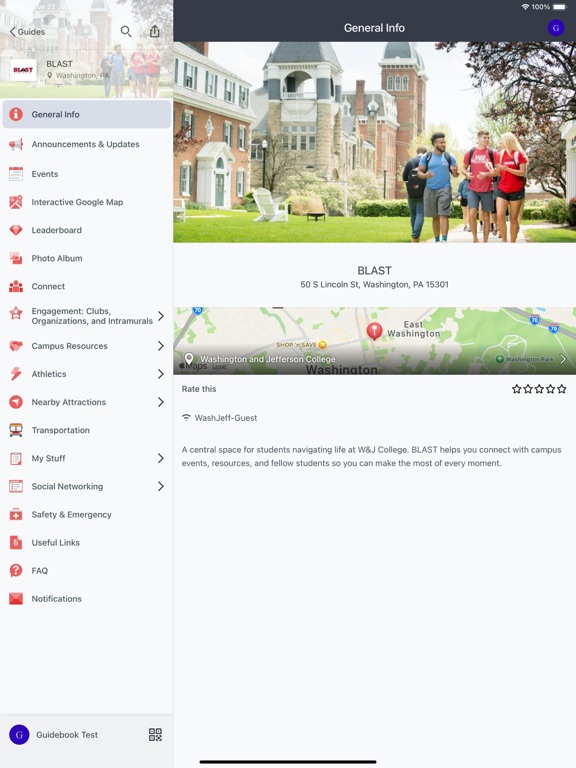This screenshot has height=768, width=576.
Task: Click the Transportation bus icon
Action: coord(16,430)
